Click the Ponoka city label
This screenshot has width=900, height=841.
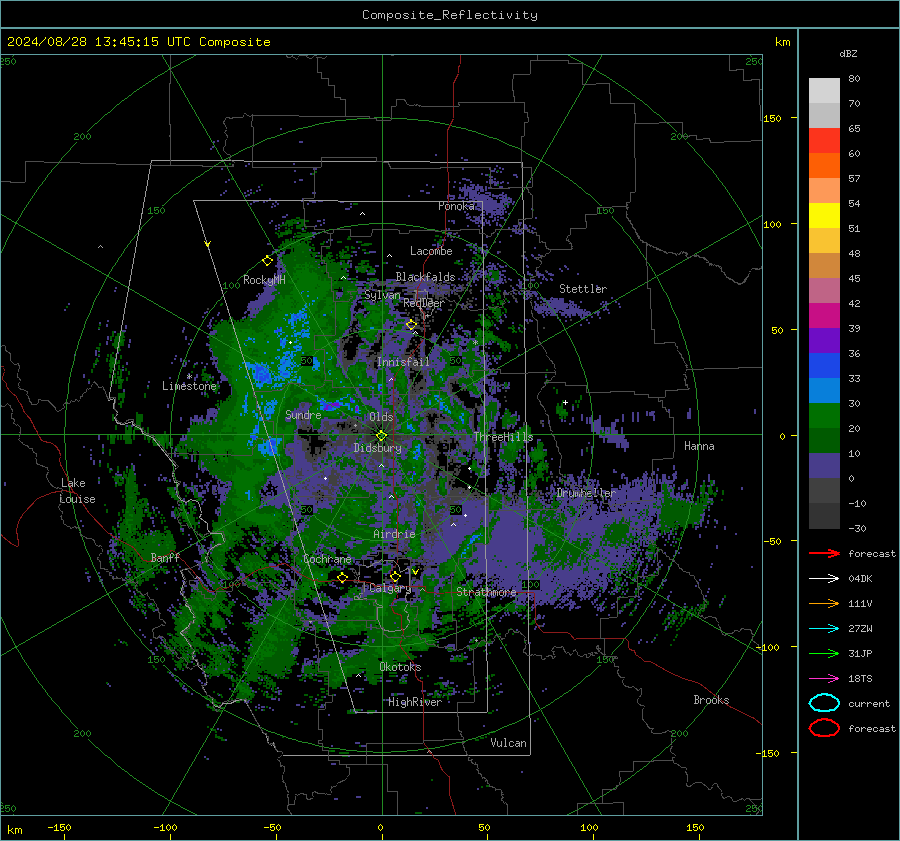[456, 206]
